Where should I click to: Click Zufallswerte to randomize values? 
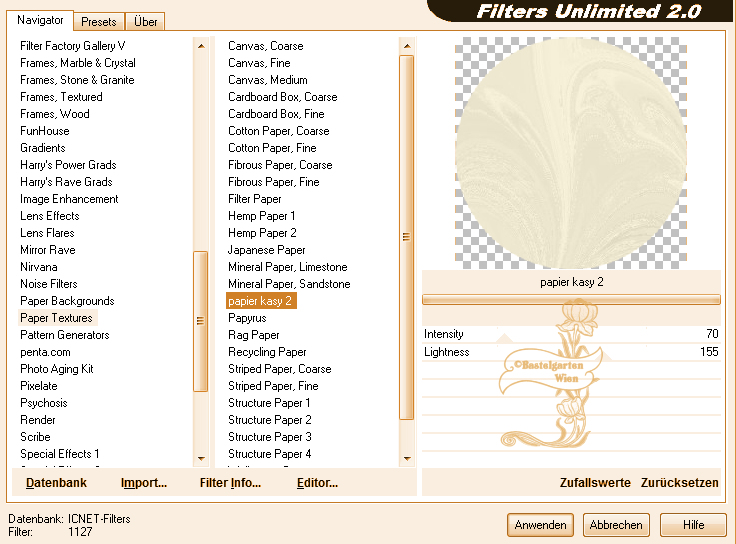(x=595, y=483)
